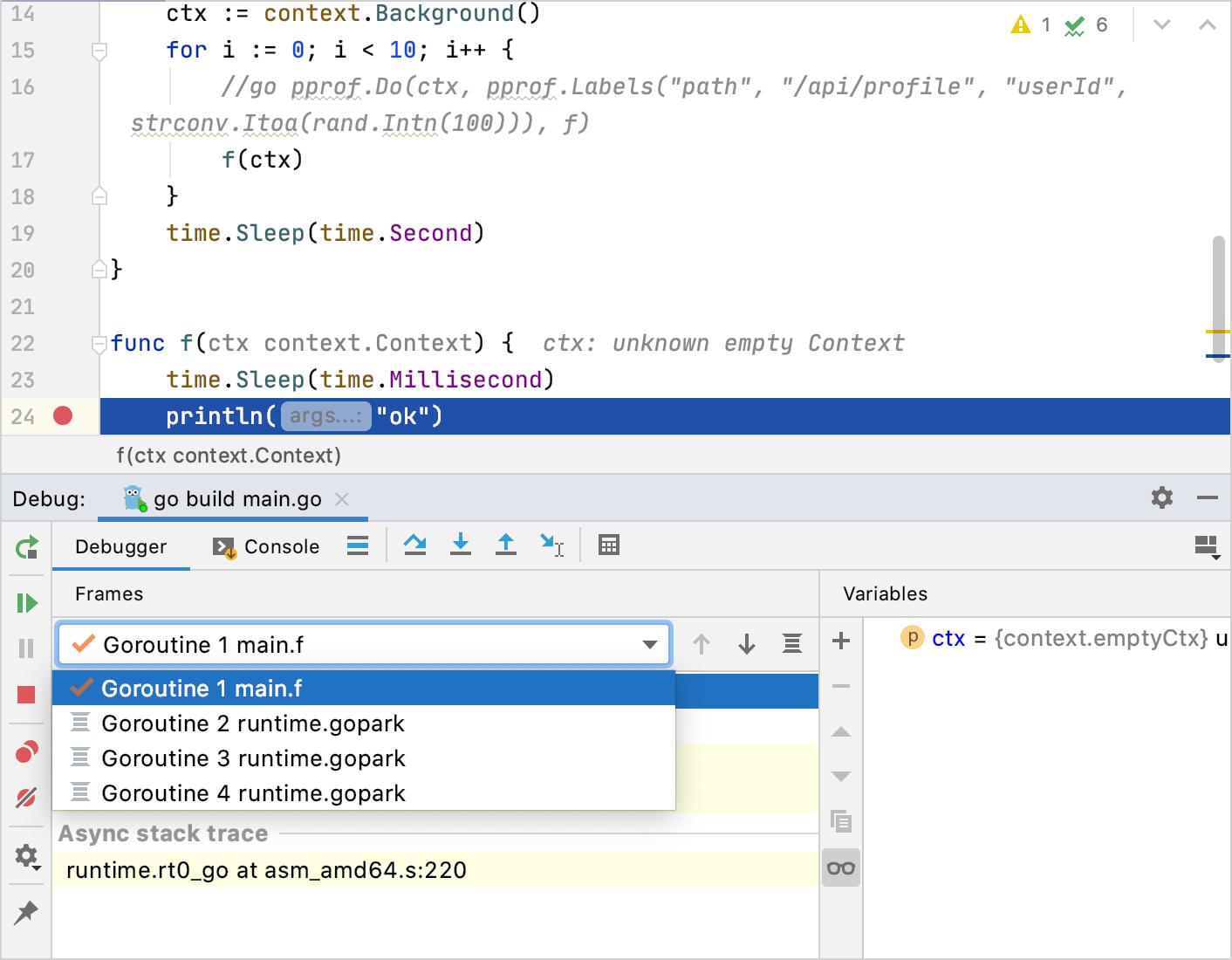The width and height of the screenshot is (1232, 960).
Task: Select Goroutine 2 runtime.gopark from the list
Action: [x=253, y=723]
